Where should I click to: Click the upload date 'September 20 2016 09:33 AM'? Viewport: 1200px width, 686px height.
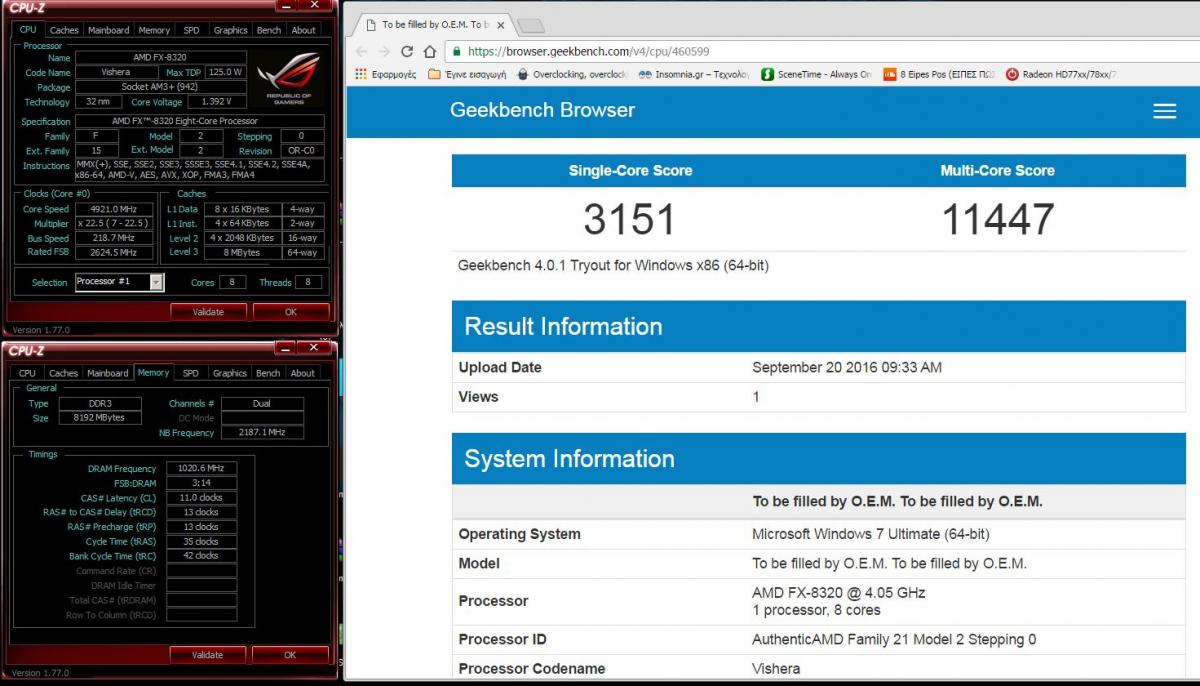tap(847, 367)
